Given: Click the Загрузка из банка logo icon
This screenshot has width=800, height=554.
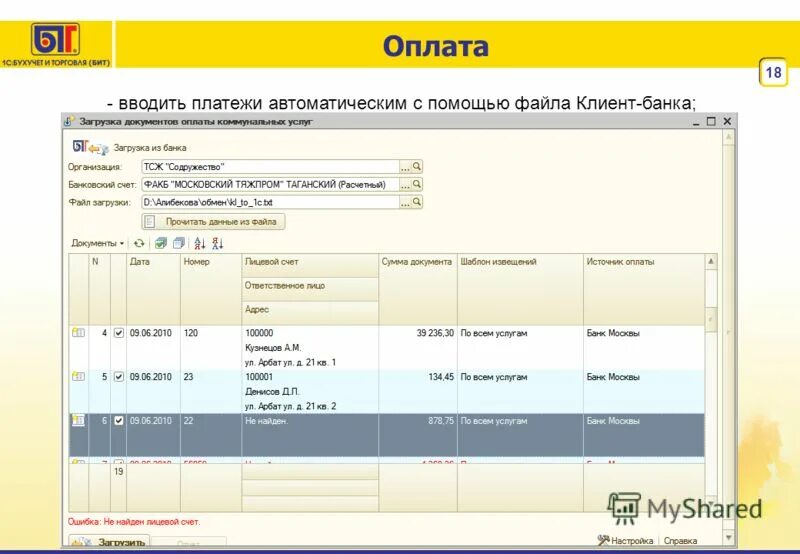Looking at the screenshot, I should pyautogui.click(x=90, y=147).
